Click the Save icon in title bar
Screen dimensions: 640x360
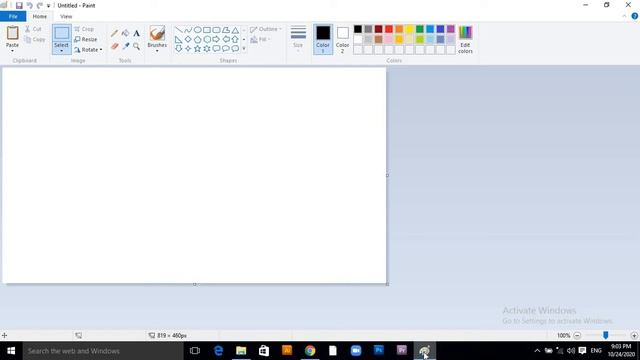(19, 5)
